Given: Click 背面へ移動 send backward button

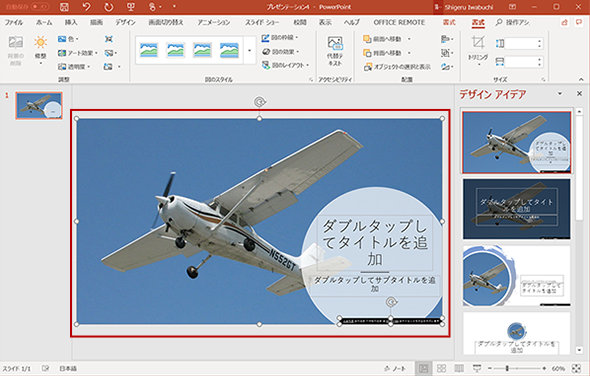Looking at the screenshot, I should coord(387,53).
